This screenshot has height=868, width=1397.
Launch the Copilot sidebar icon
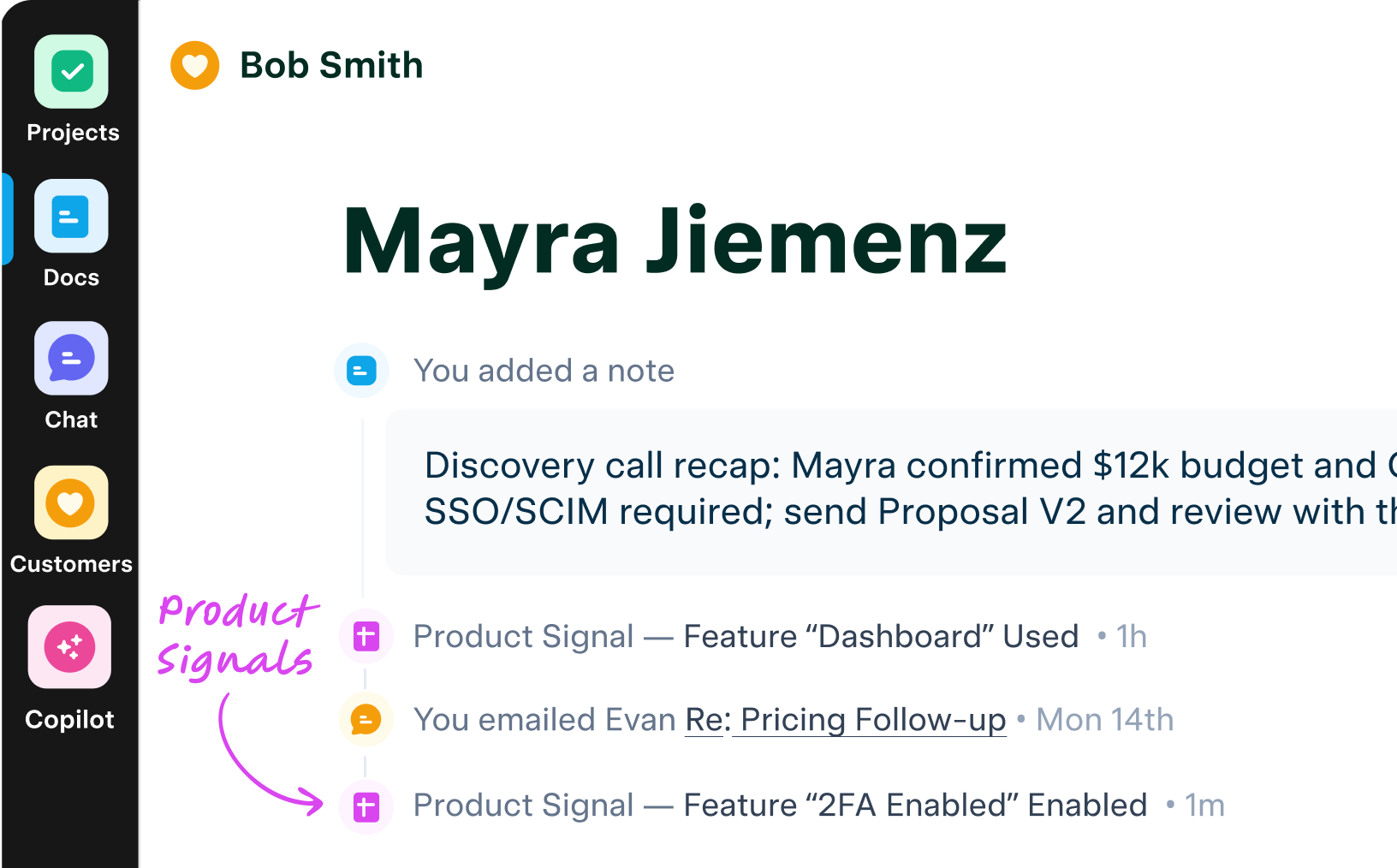(x=70, y=647)
